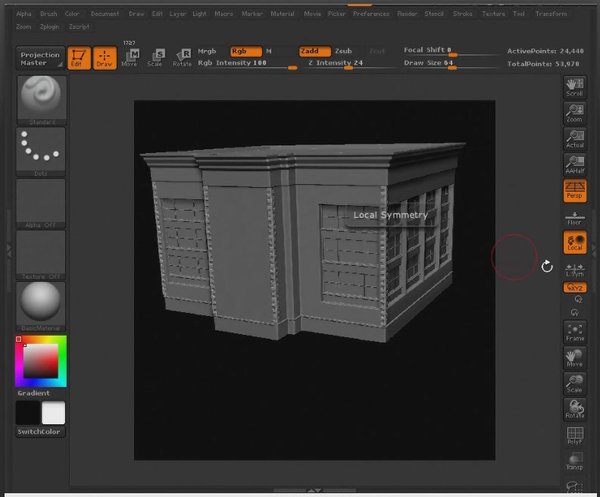This screenshot has height=497, width=600.
Task: Open the Standard brush picker
Action: click(x=41, y=98)
